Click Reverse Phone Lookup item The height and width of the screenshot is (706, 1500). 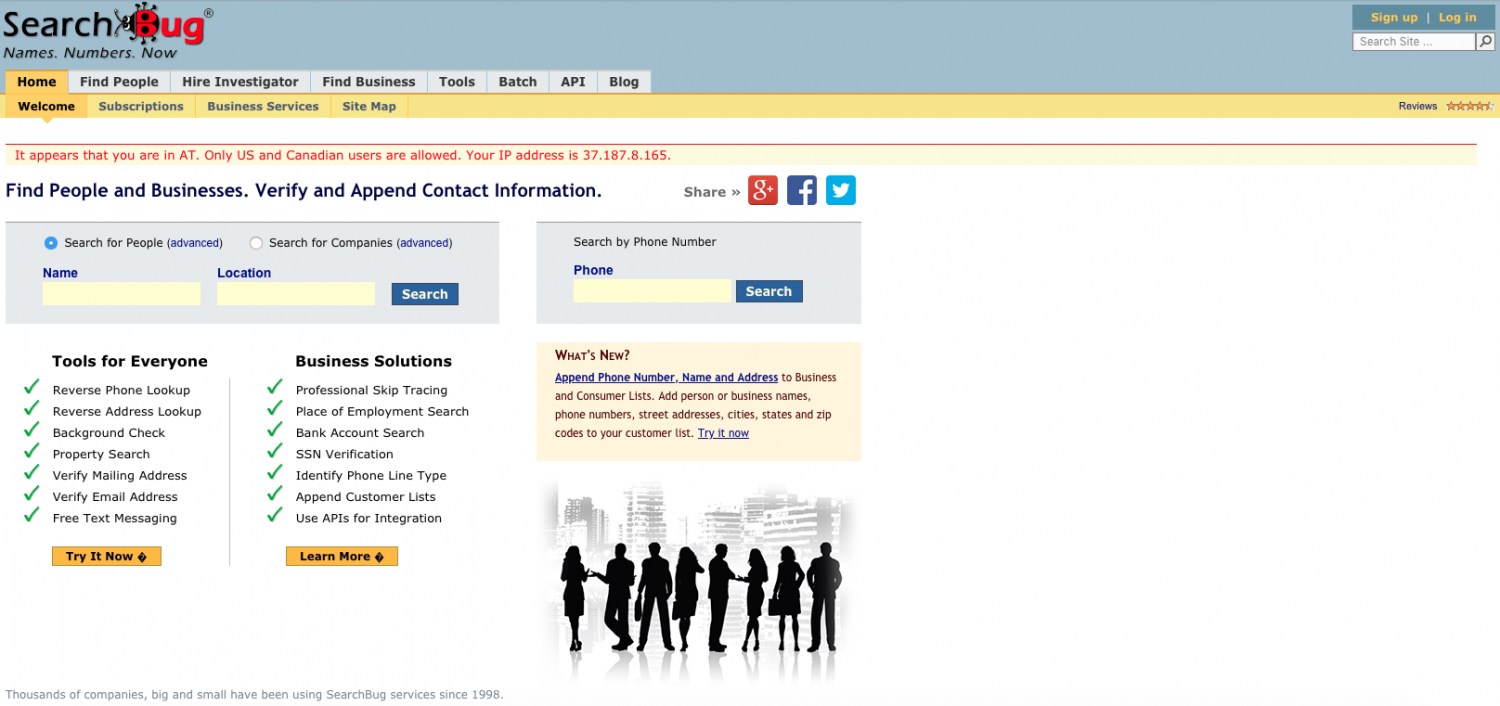(121, 390)
